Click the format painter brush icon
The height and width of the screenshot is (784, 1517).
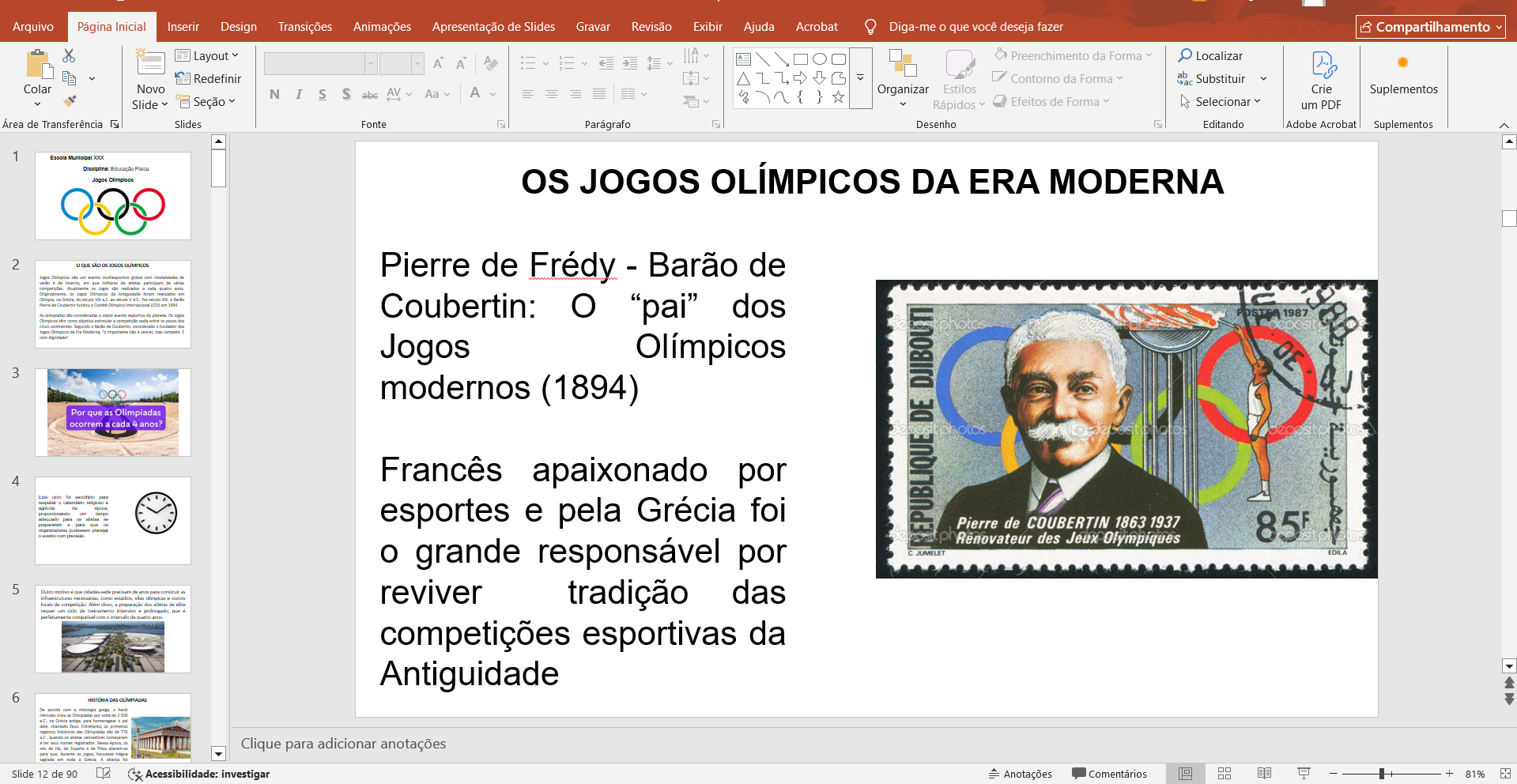(70, 101)
